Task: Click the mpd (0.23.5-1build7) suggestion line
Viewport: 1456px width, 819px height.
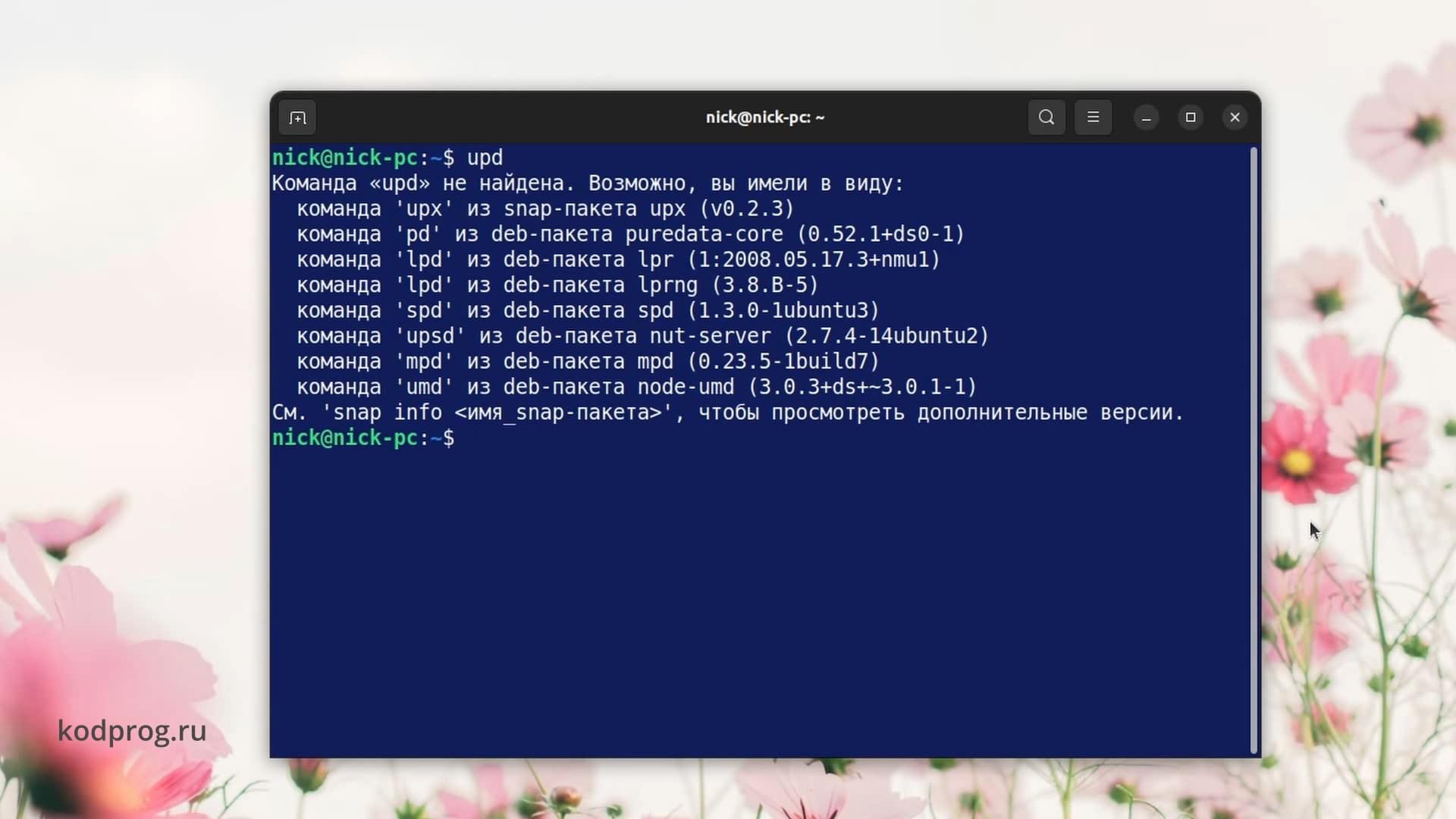Action: (588, 362)
